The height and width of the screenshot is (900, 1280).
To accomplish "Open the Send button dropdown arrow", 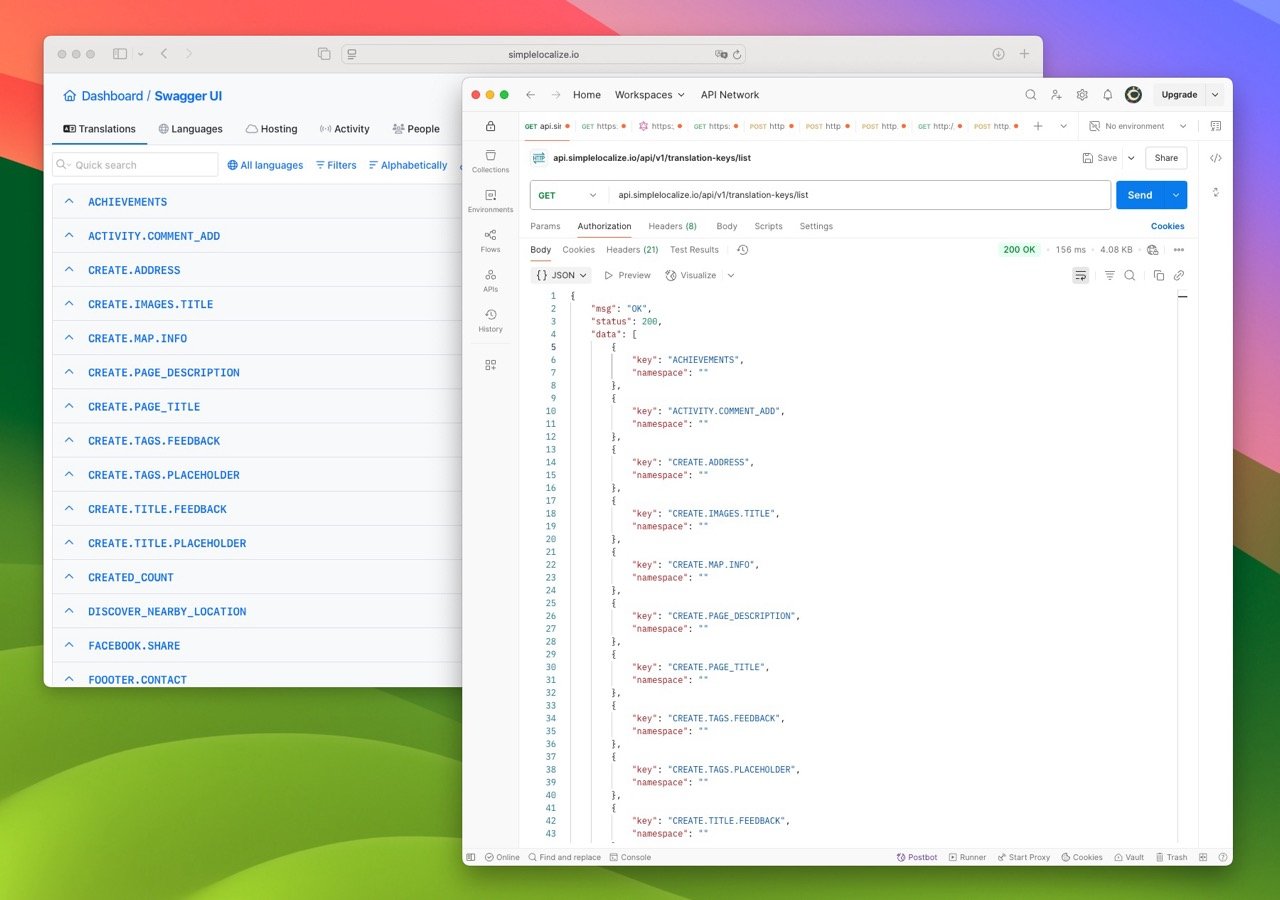I will click(1176, 195).
